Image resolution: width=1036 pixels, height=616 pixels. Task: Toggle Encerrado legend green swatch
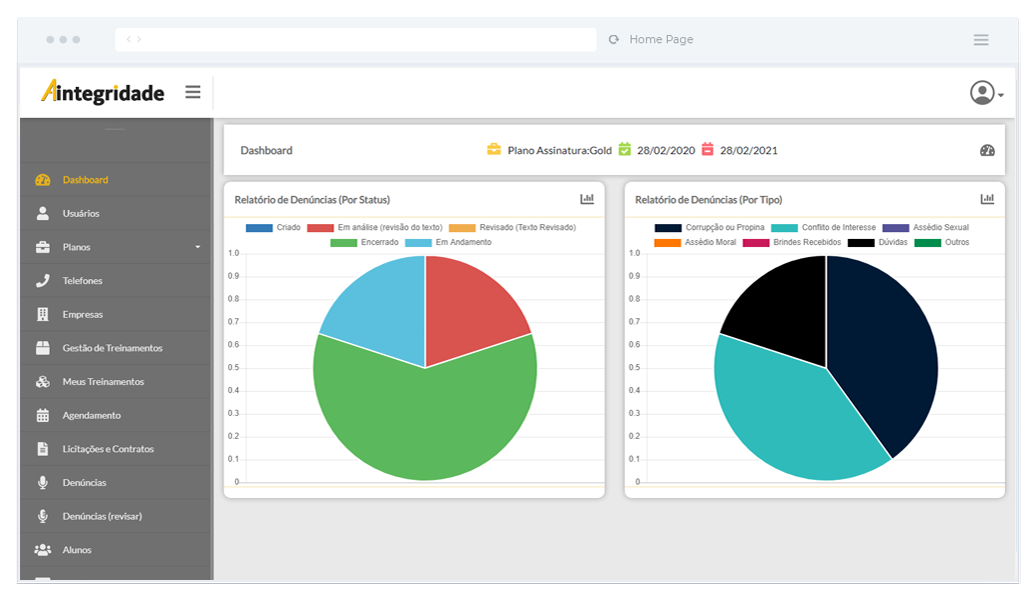click(344, 243)
